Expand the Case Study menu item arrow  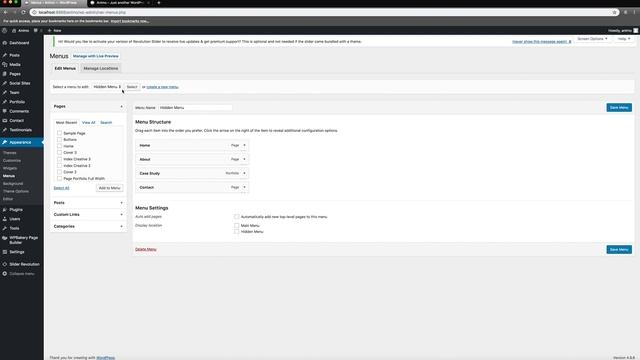(244, 173)
